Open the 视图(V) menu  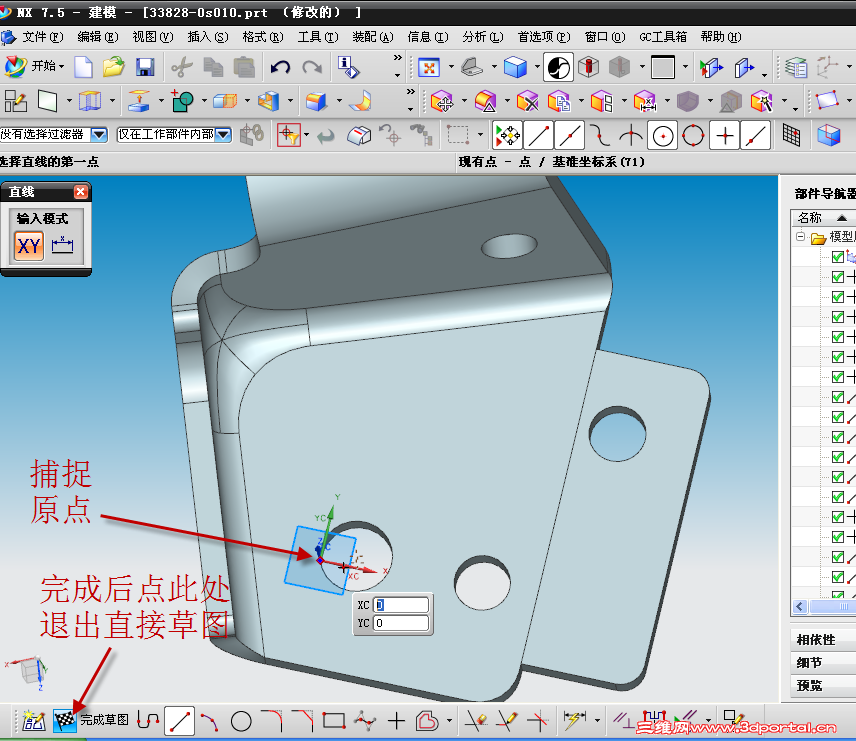(x=152, y=37)
